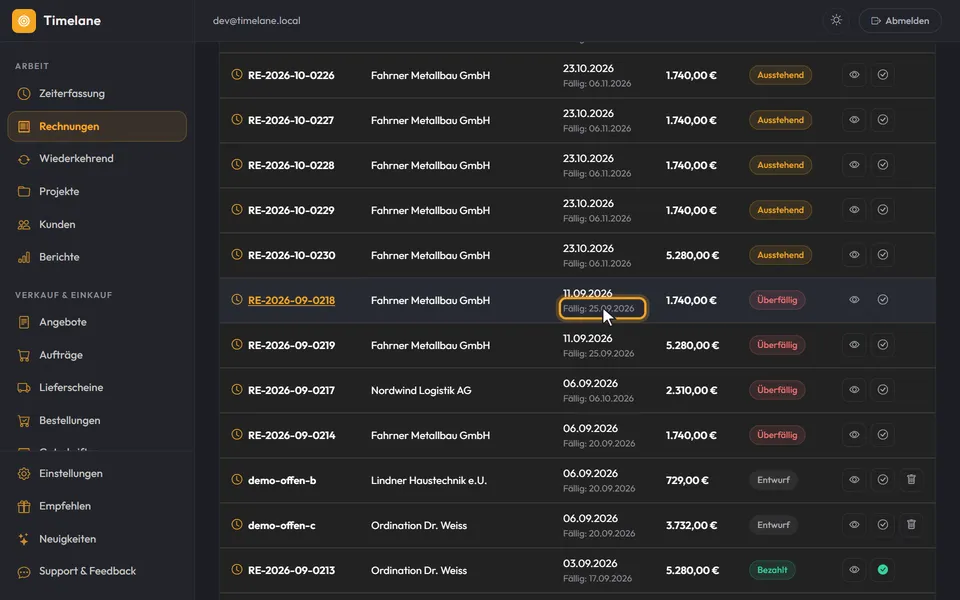Open Berichte in the sidebar
This screenshot has width=960, height=600.
pos(97,257)
